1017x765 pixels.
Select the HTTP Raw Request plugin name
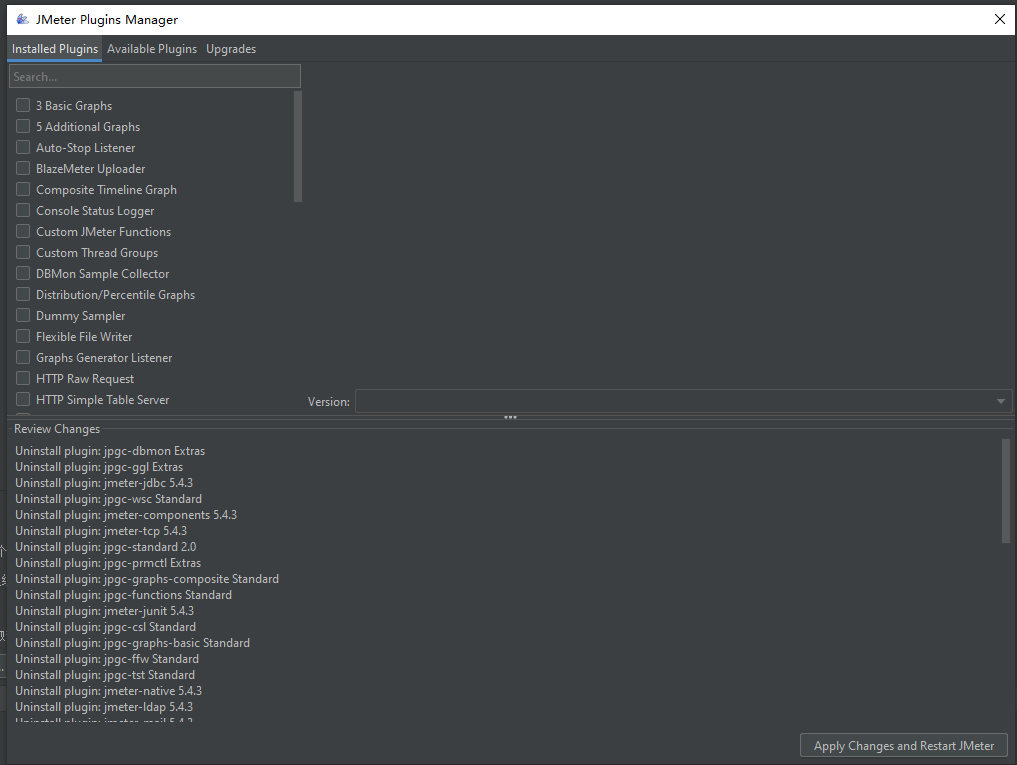coord(85,379)
